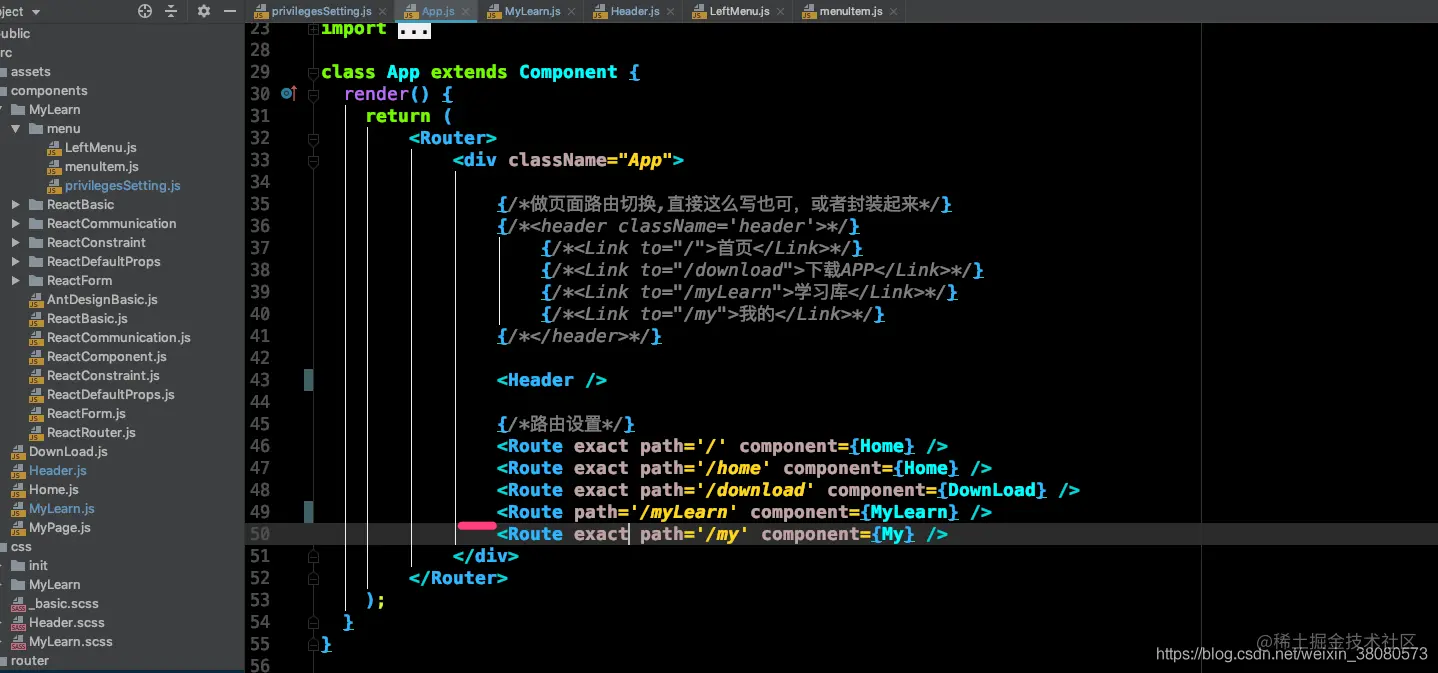The image size is (1438, 673).
Task: Open MyPage.js in project tree
Action: [59, 528]
